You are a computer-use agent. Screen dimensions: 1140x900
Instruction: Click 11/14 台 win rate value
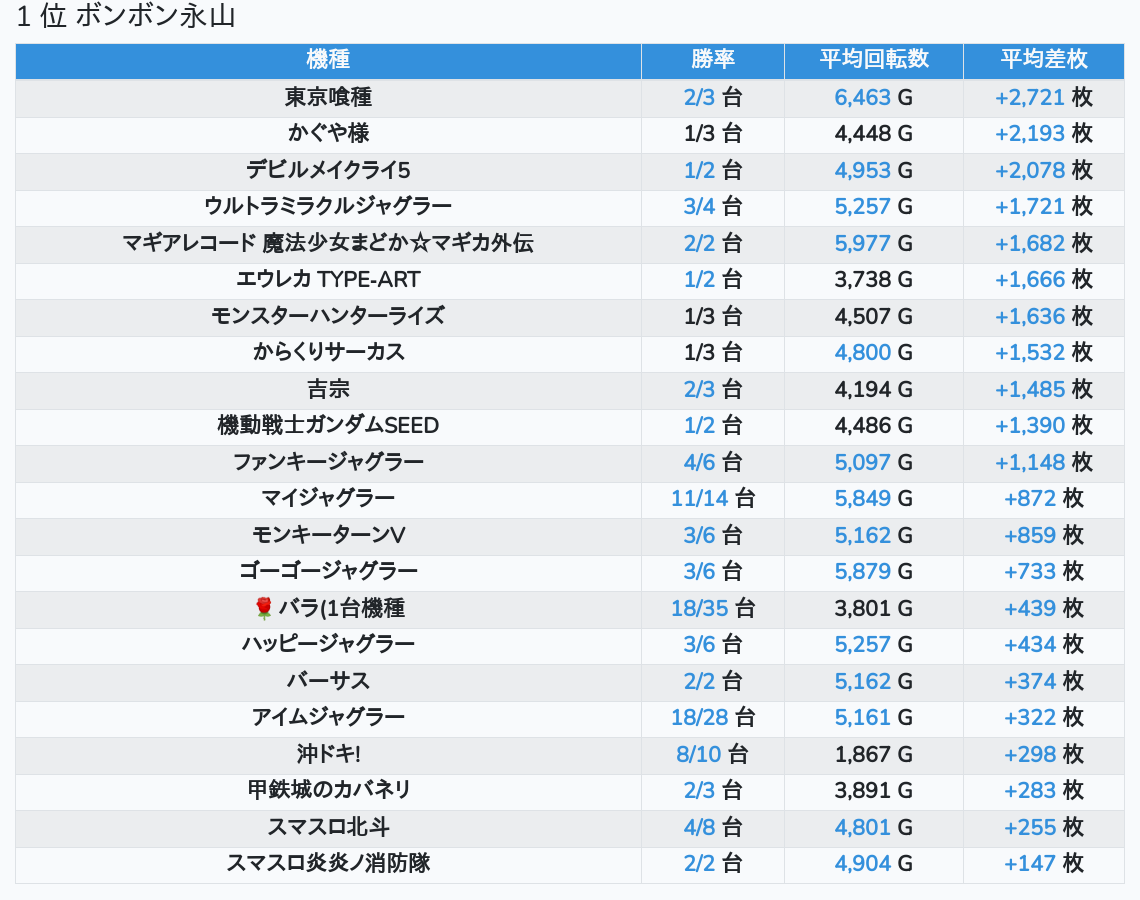pos(712,499)
